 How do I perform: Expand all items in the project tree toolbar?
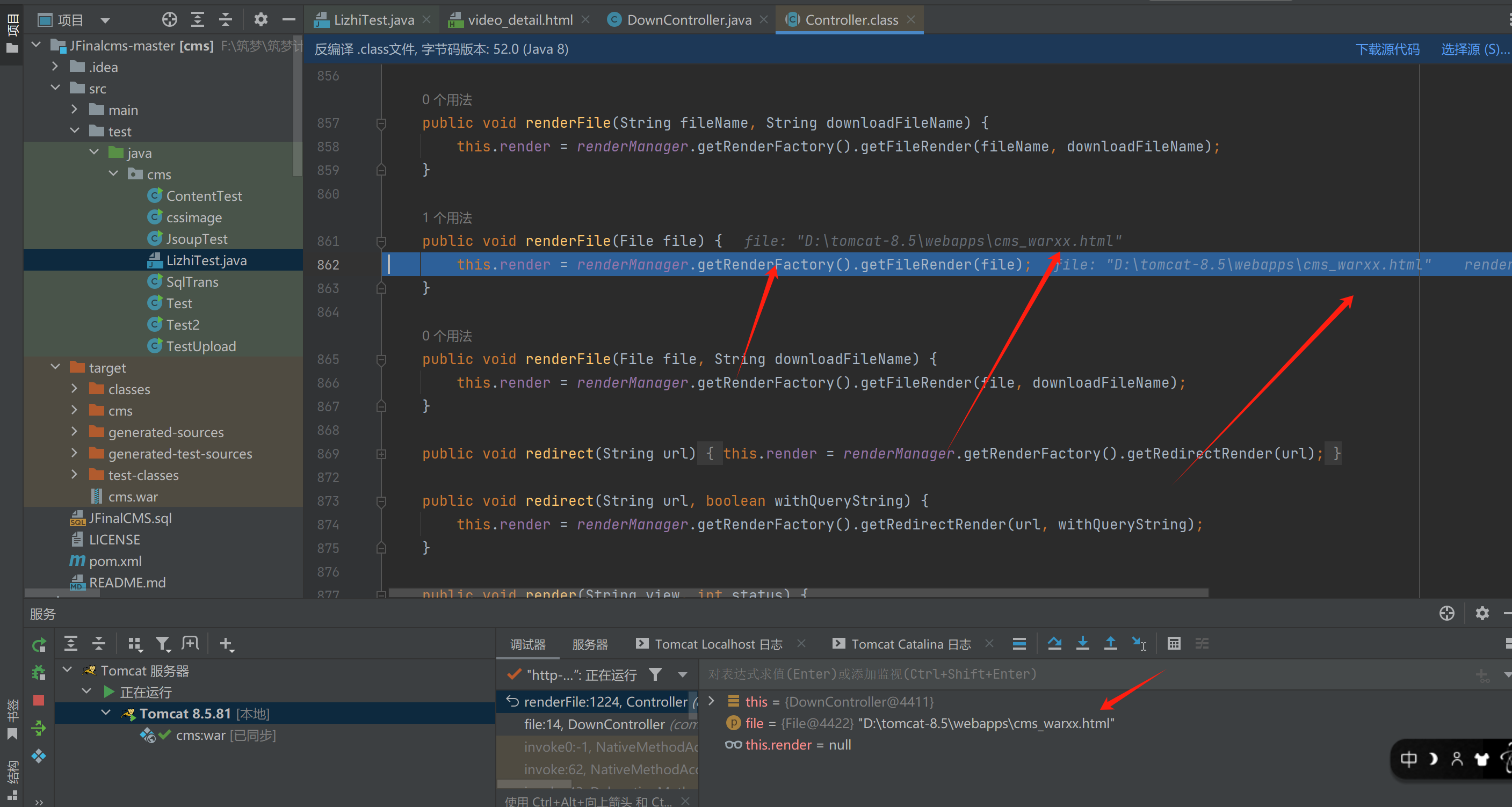(x=198, y=20)
